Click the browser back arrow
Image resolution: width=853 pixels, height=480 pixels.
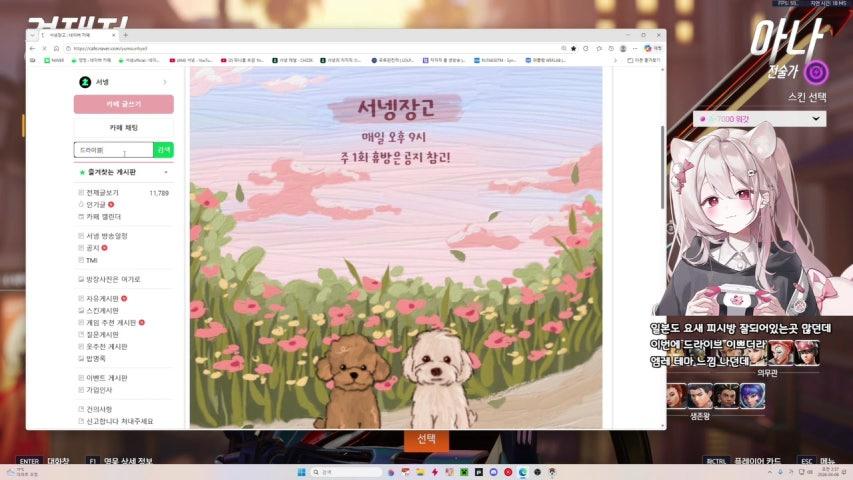click(x=32, y=48)
